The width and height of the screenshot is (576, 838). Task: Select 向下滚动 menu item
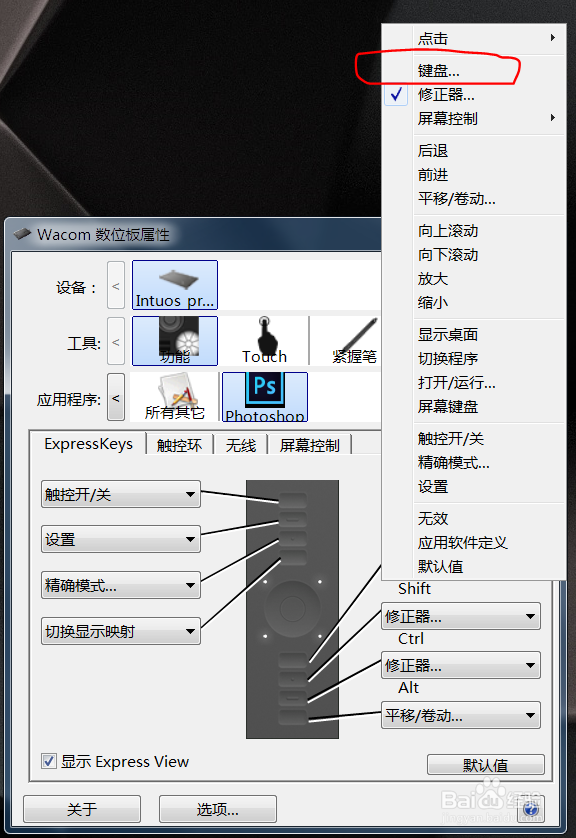point(474,254)
